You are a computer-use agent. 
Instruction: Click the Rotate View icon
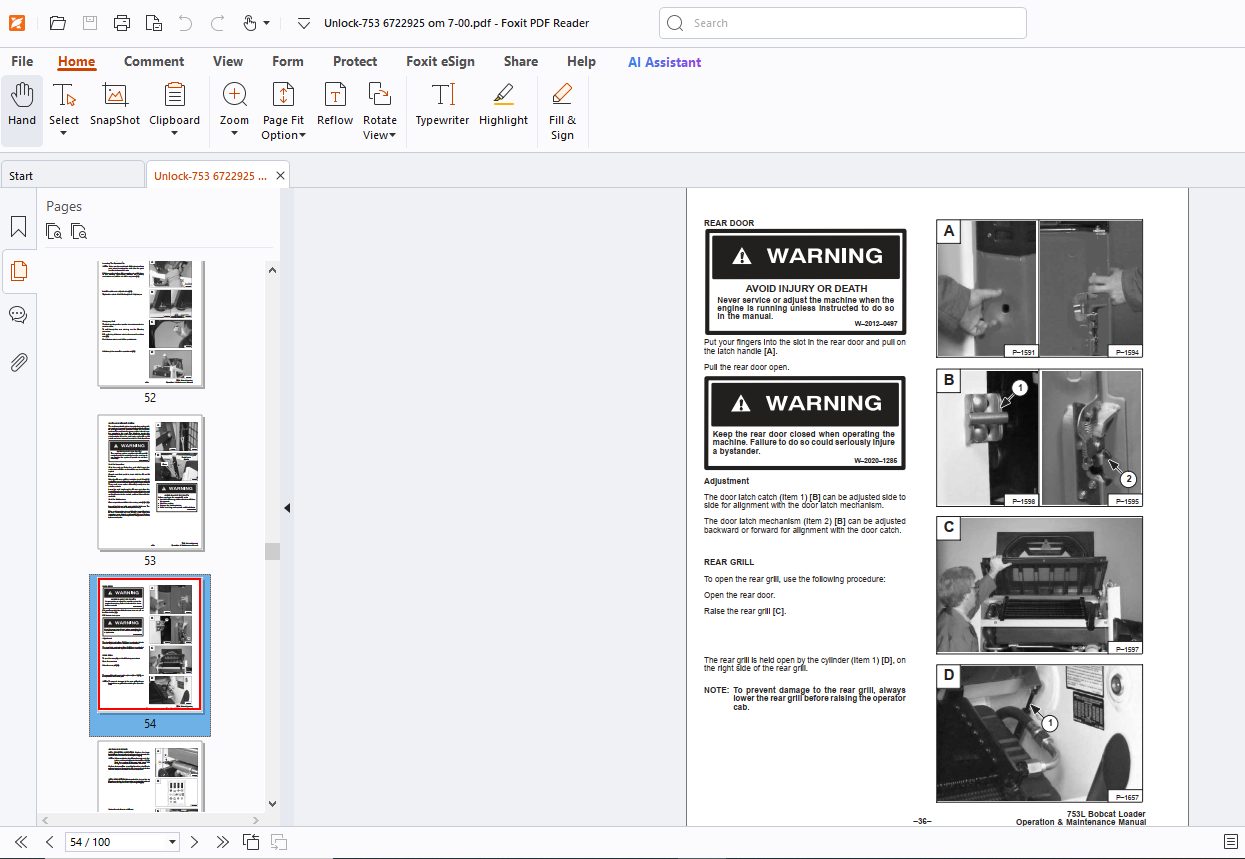click(380, 96)
